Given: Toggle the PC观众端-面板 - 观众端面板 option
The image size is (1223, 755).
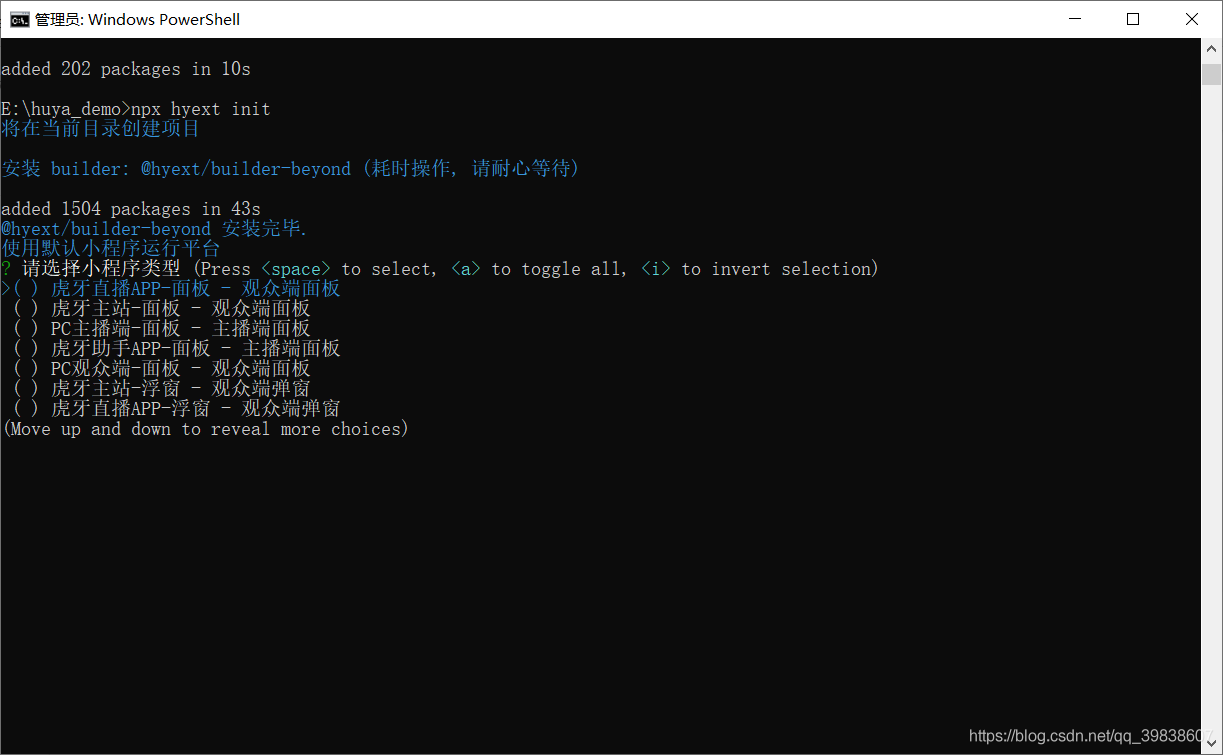Looking at the screenshot, I should (x=161, y=369).
